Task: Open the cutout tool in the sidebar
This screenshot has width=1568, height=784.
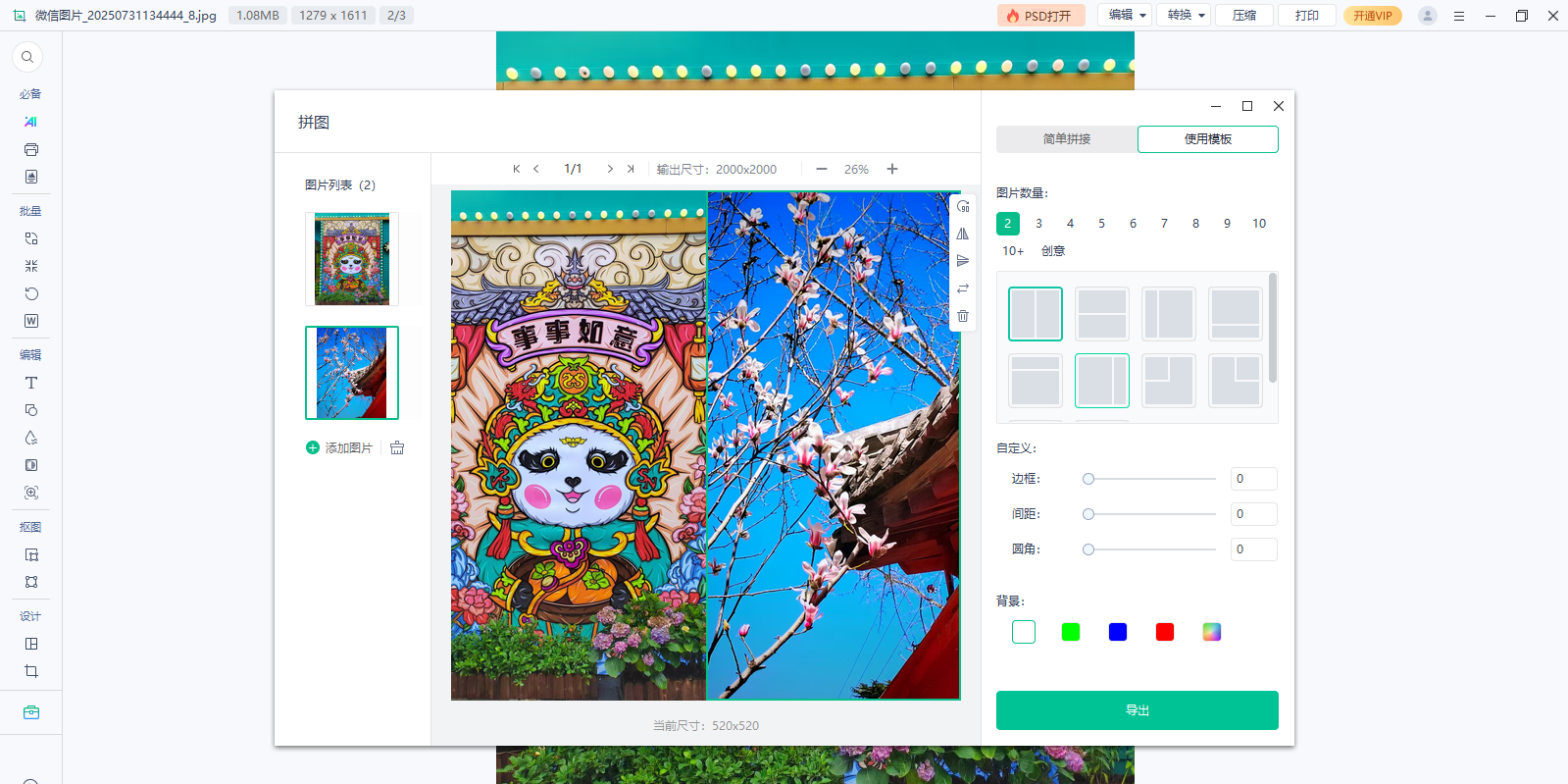Action: (31, 554)
